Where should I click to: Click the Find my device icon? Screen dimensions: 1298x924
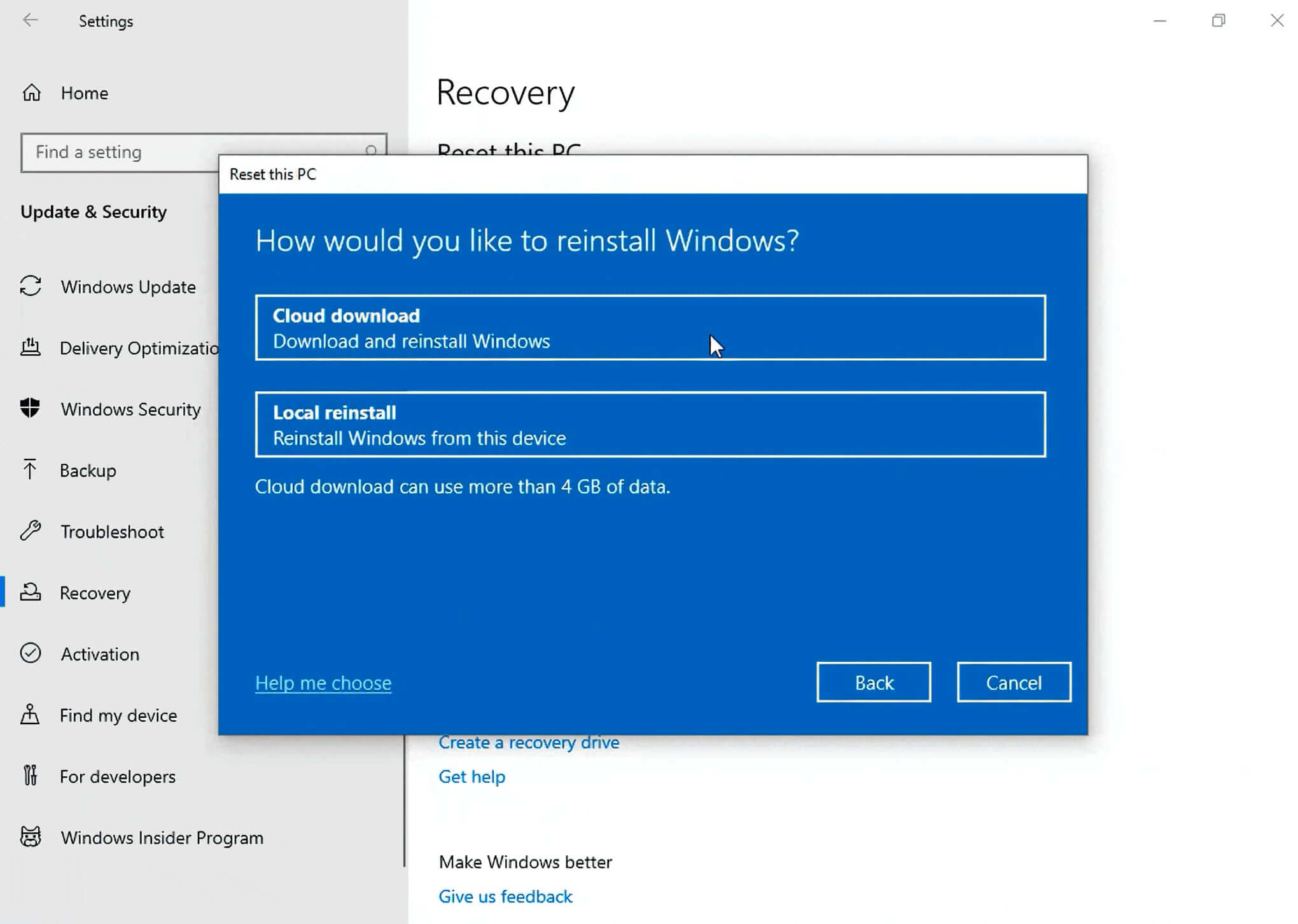pyautogui.click(x=30, y=715)
